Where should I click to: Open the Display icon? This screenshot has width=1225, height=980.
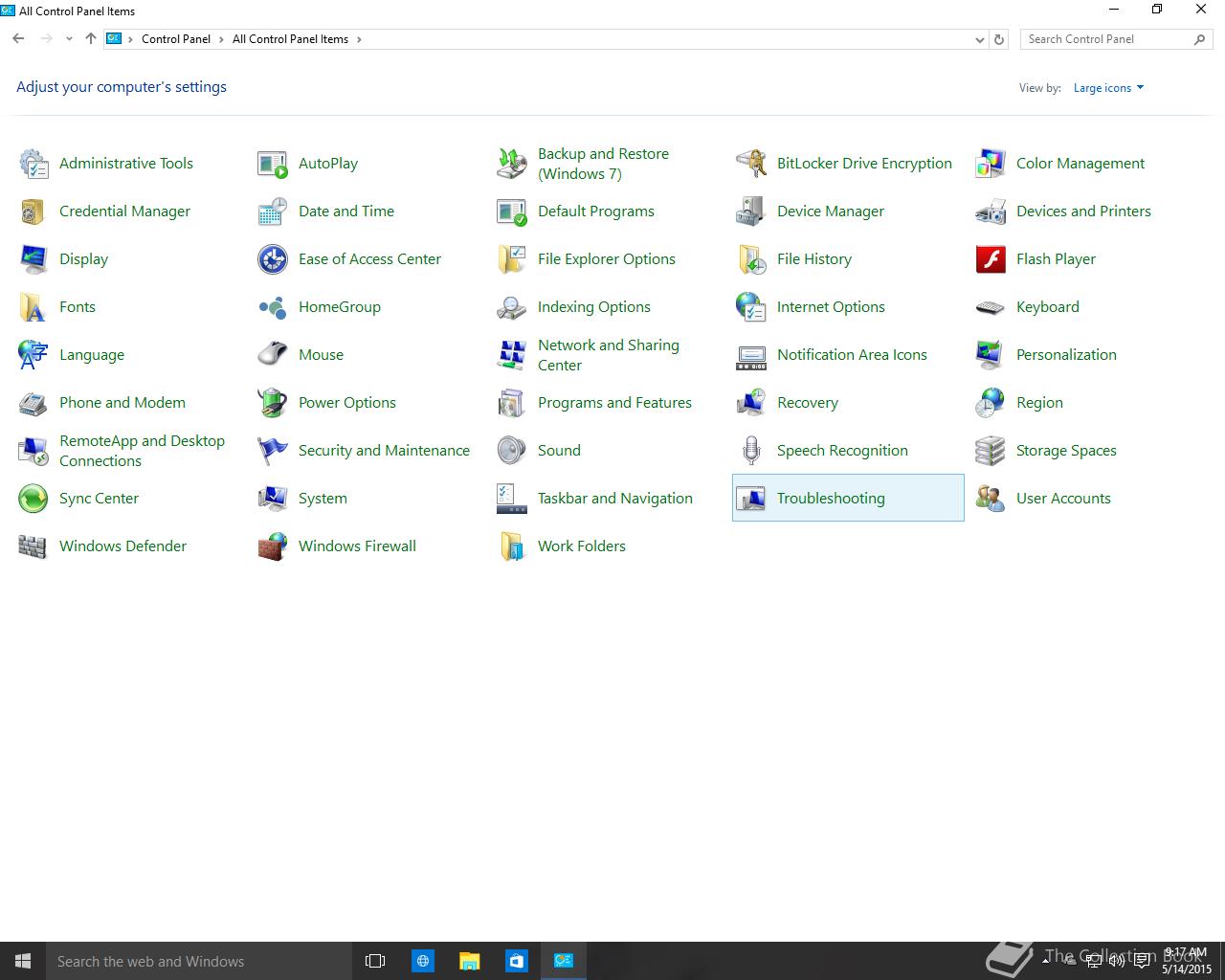pyautogui.click(x=33, y=259)
